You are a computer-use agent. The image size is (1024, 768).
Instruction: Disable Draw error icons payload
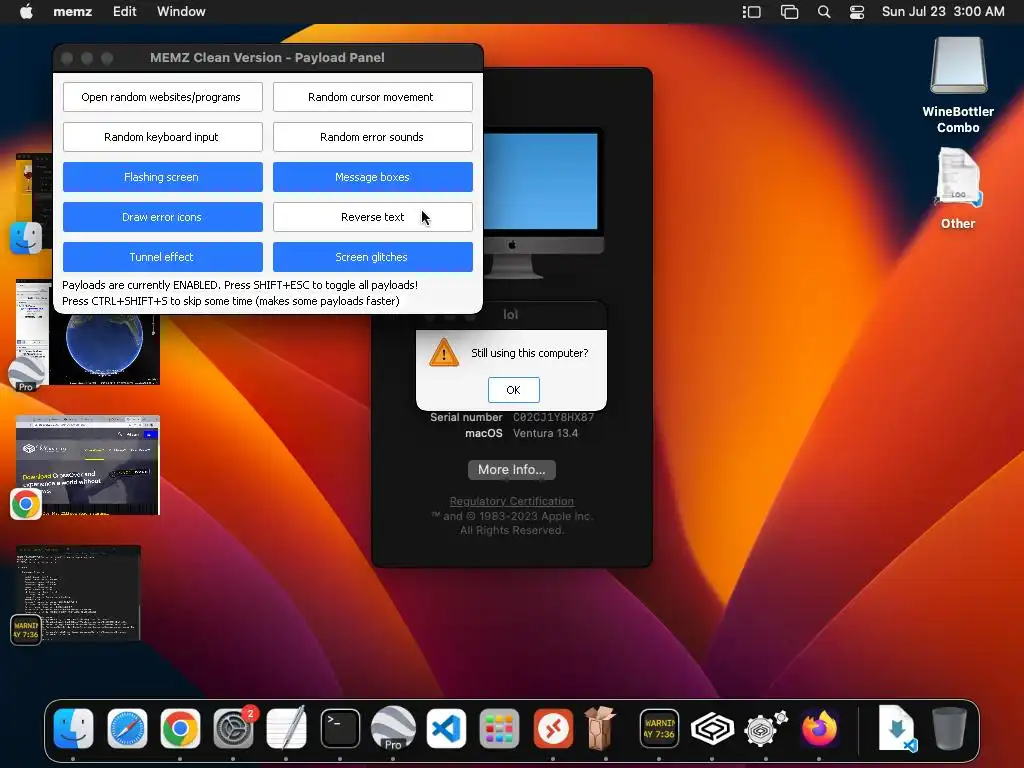click(x=163, y=217)
